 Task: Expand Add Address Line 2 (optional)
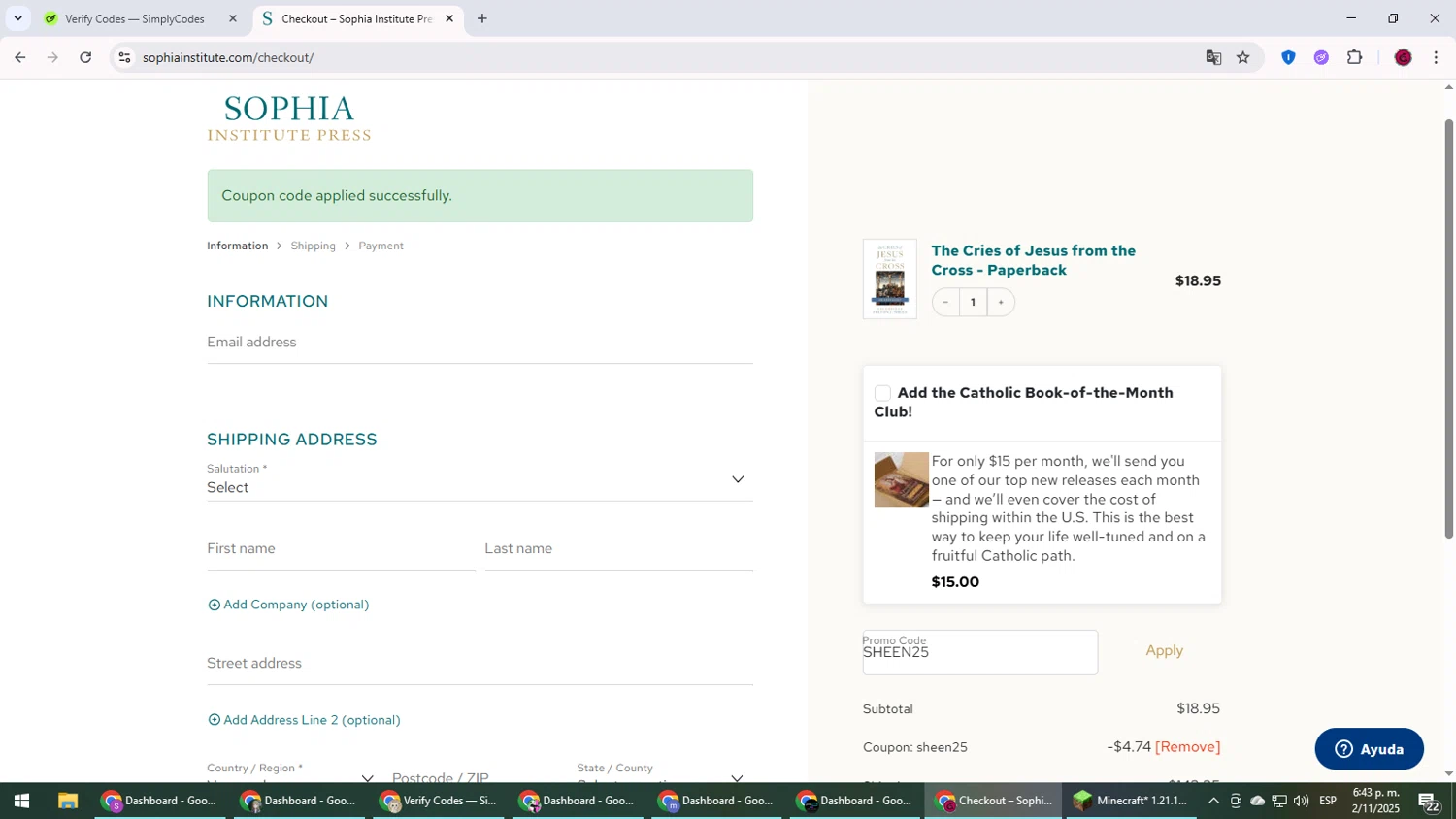[x=304, y=720]
